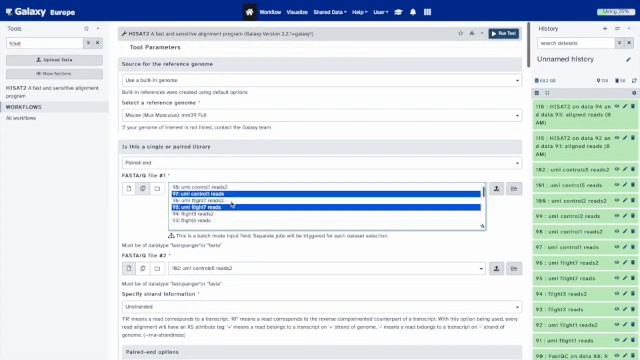Click the storage usage bar
The width and height of the screenshot is (640, 360).
[616, 12]
